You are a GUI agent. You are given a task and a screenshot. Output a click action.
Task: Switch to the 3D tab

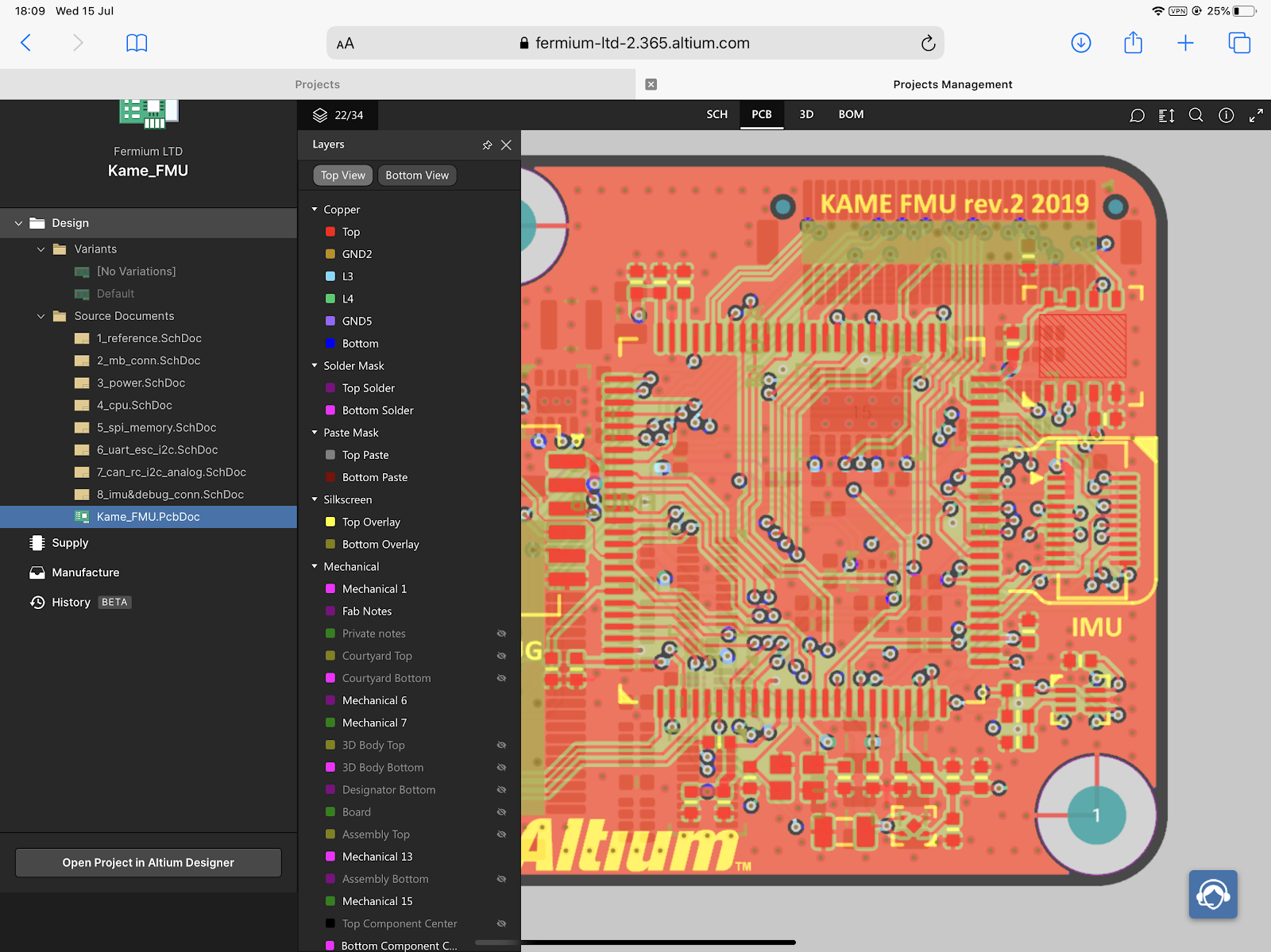[805, 114]
